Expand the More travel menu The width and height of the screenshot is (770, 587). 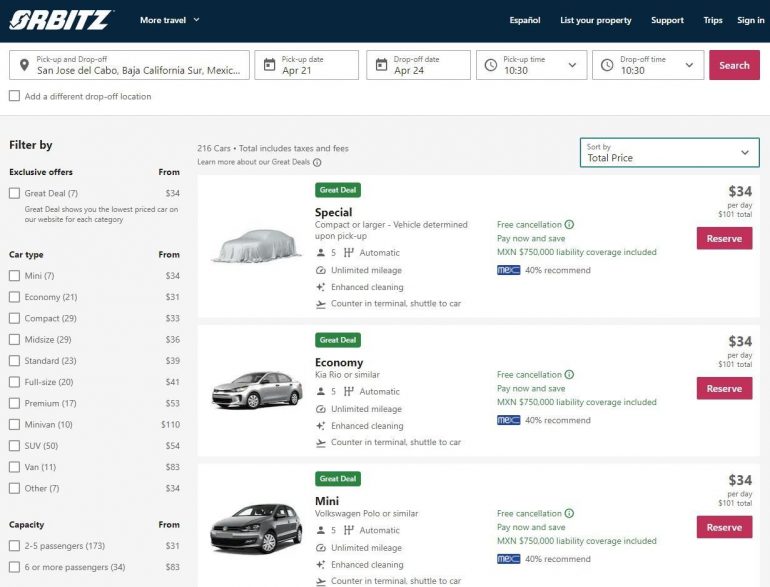169,20
